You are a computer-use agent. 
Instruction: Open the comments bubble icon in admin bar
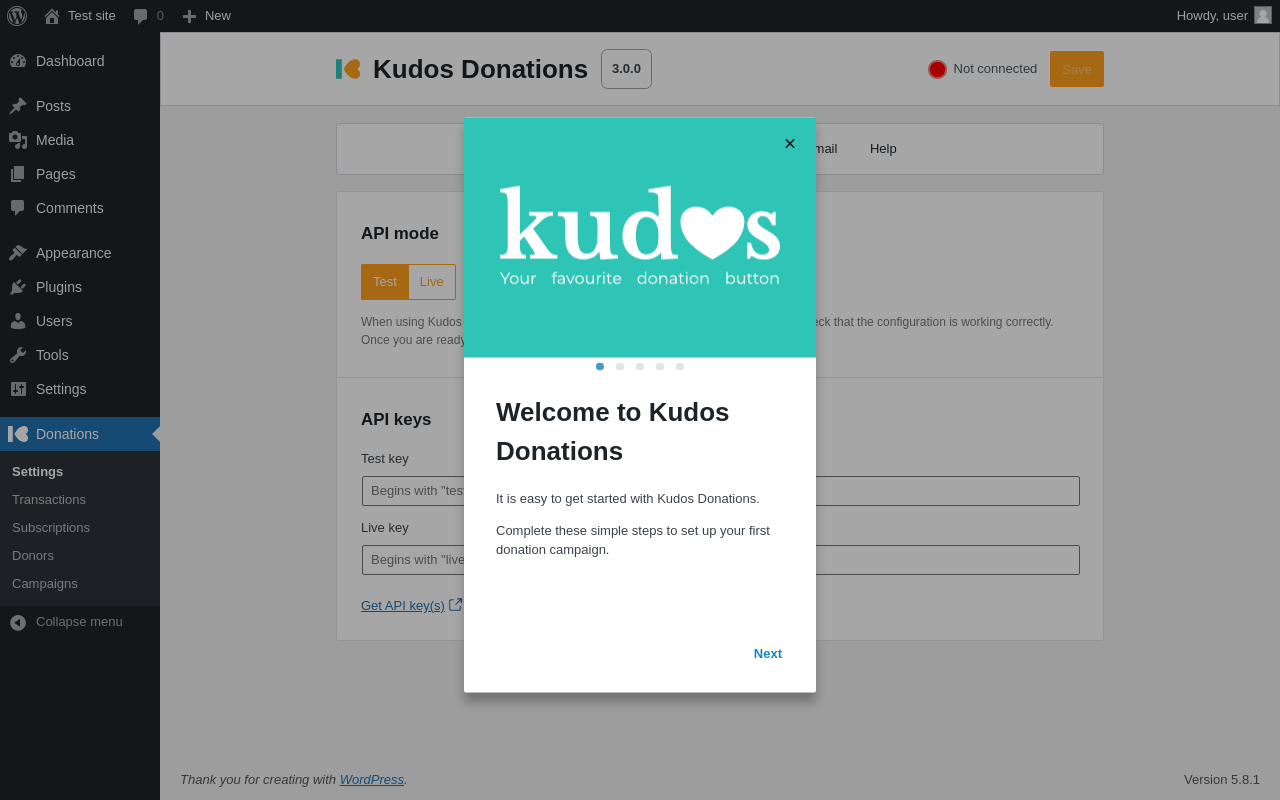[x=140, y=16]
